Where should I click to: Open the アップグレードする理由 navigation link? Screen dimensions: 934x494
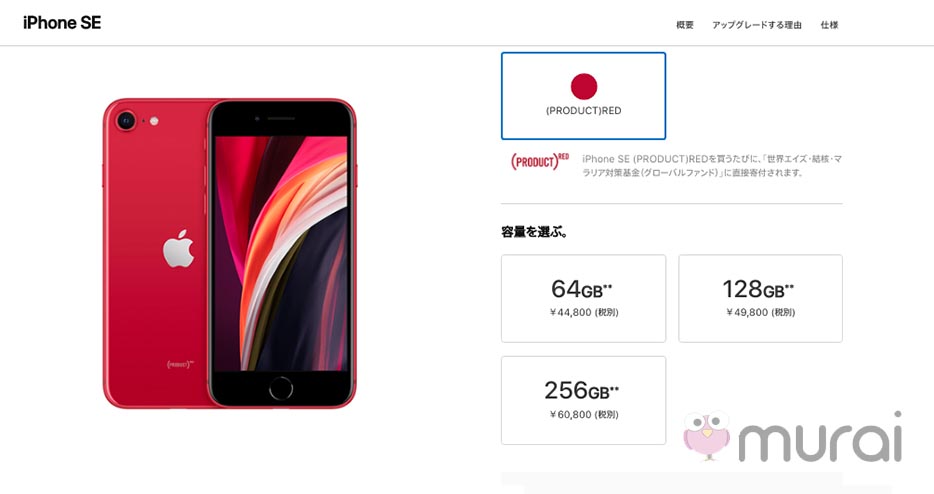tap(756, 25)
